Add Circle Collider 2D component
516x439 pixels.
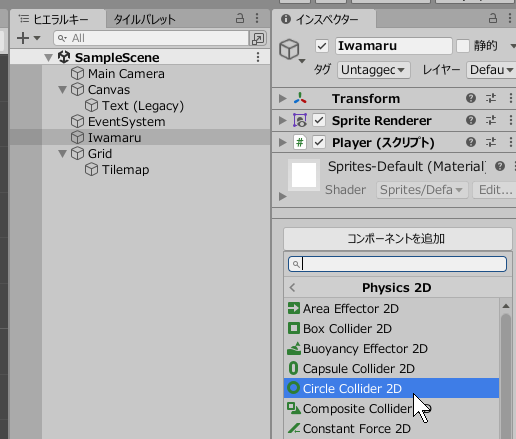click(391, 388)
